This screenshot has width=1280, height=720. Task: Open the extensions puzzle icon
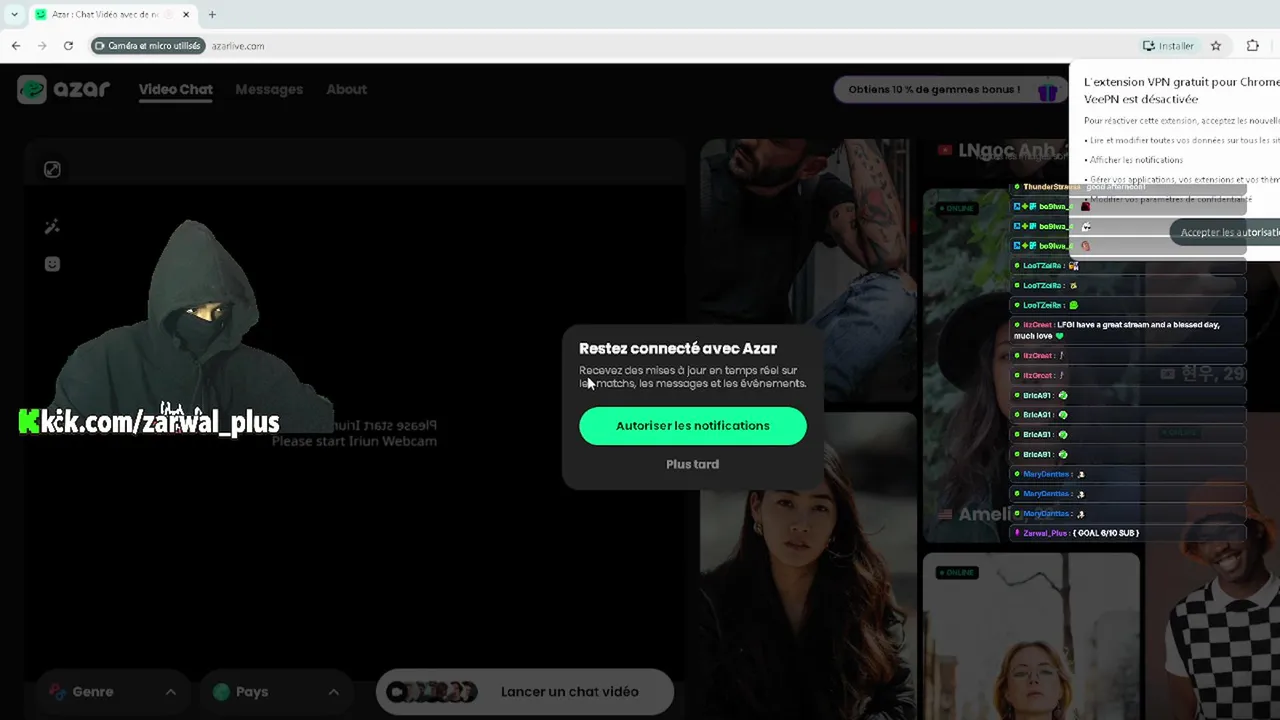1252,46
